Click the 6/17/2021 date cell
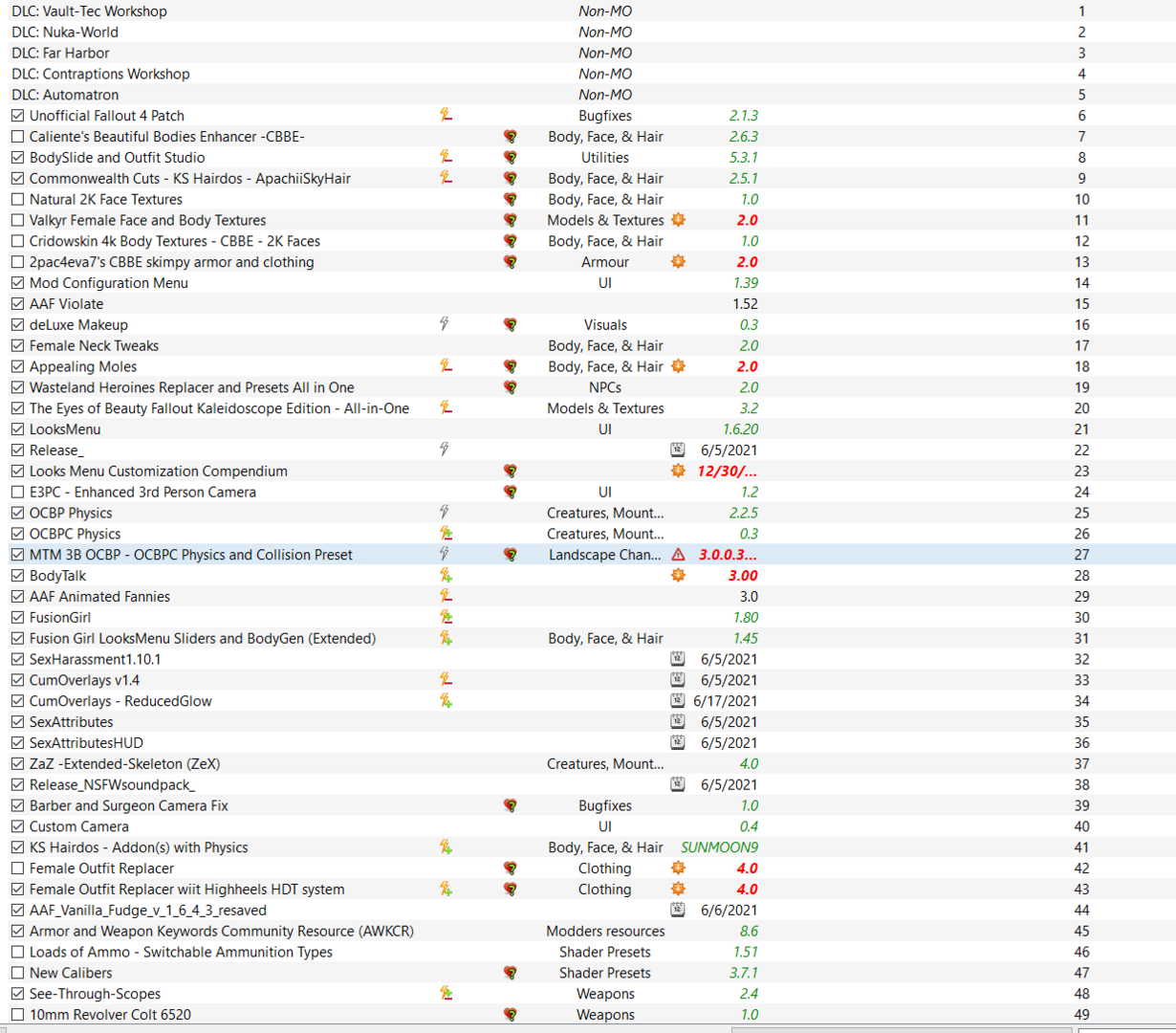 726,701
